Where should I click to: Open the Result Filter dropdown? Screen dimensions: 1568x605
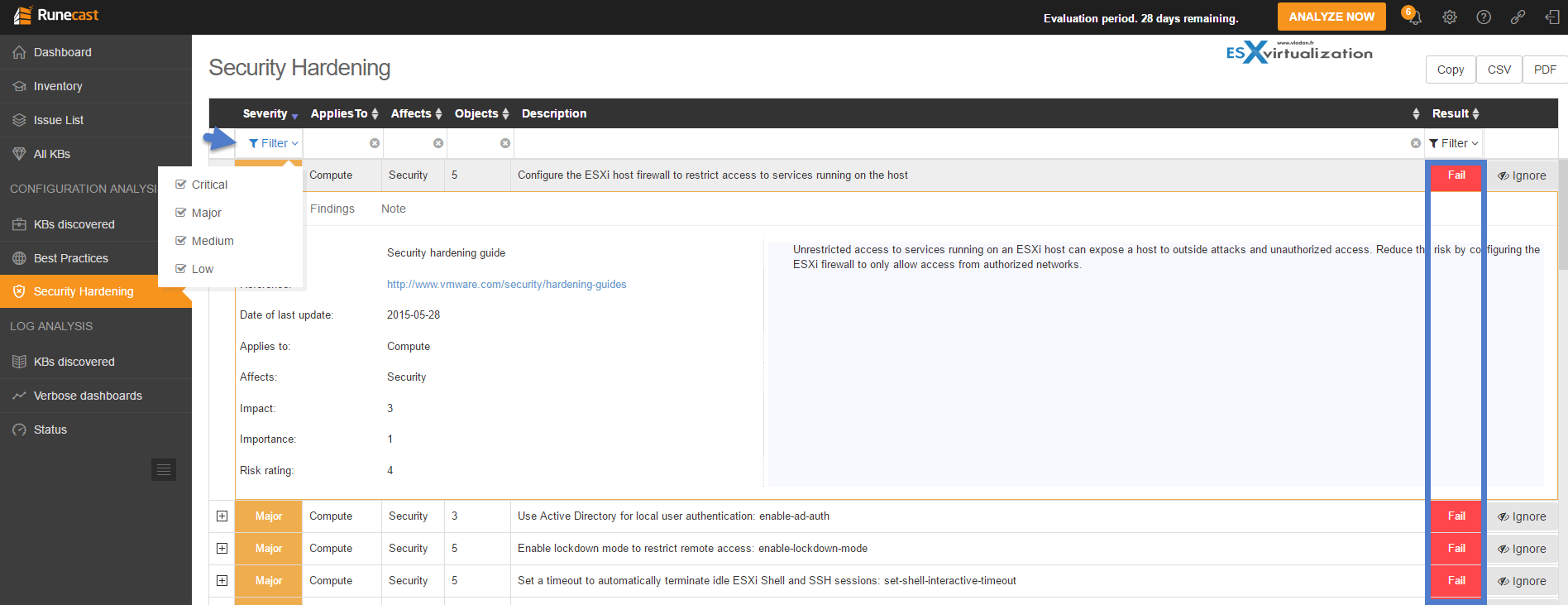pos(1453,143)
